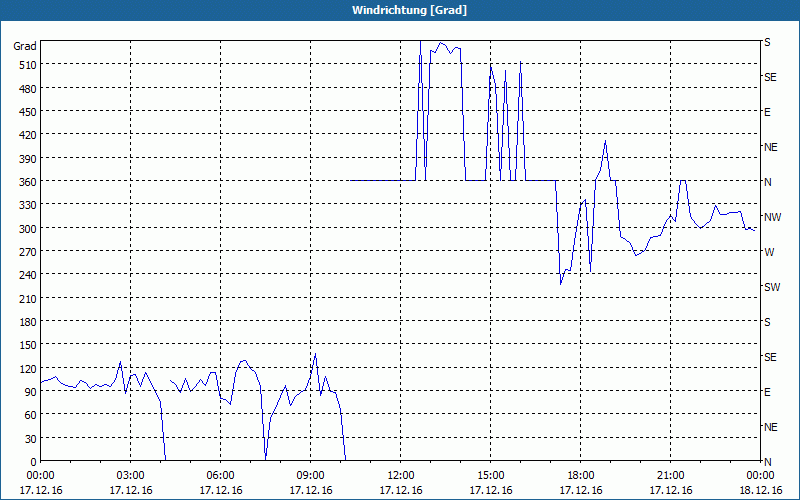Click the 30 degree axis label

31,439
